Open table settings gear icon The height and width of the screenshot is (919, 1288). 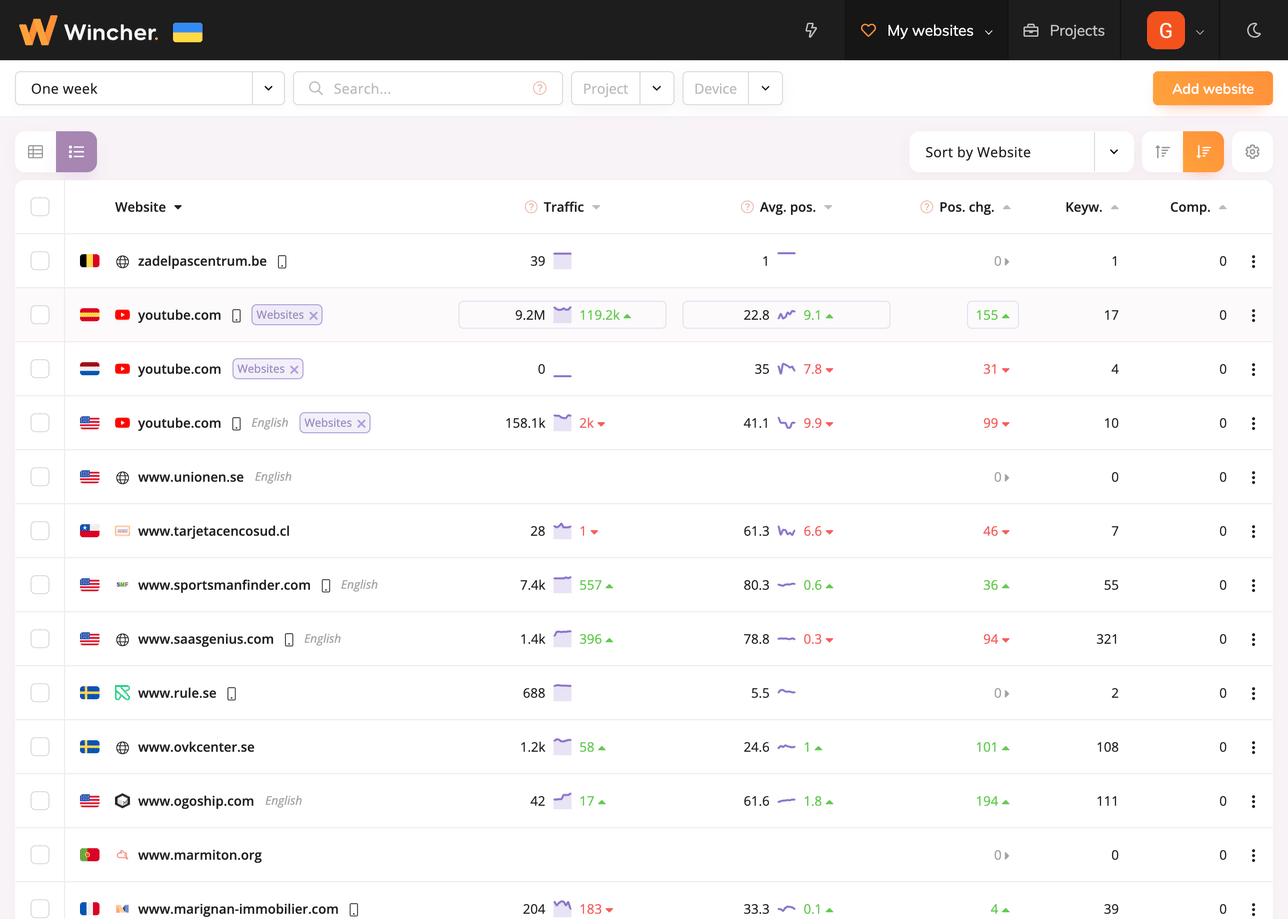(1252, 152)
